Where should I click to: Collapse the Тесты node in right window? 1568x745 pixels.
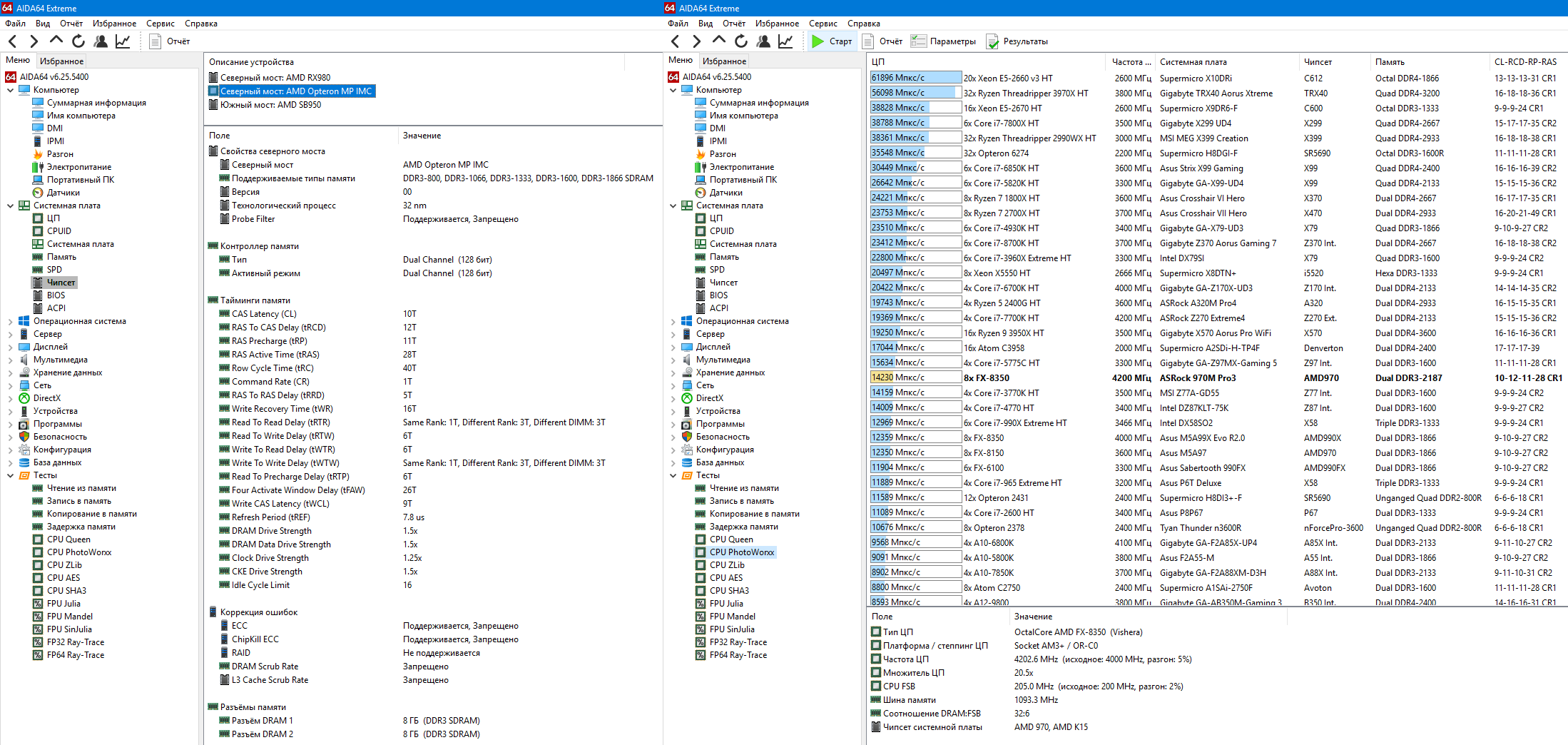point(673,475)
